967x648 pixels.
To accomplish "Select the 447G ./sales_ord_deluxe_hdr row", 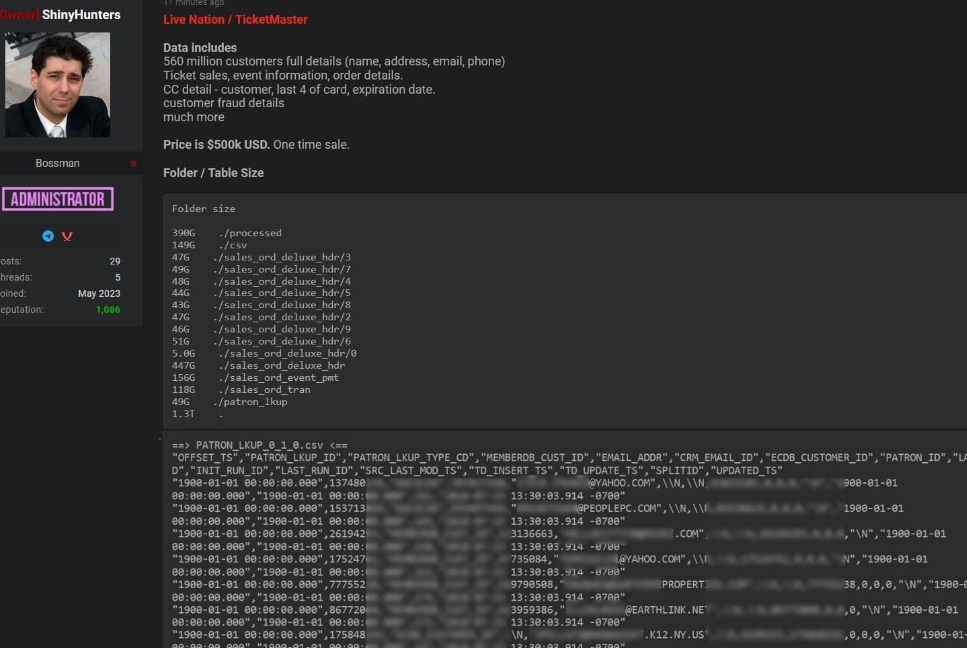I will pos(258,366).
